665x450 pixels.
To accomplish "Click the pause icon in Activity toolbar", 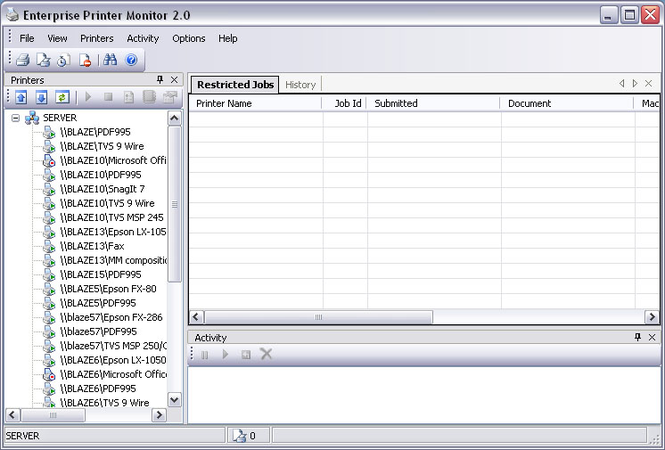I will click(x=205, y=355).
